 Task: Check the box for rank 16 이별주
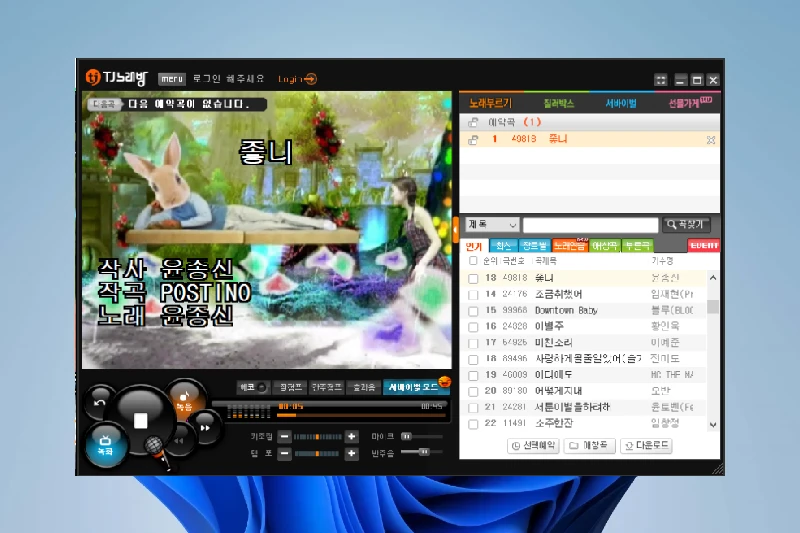[x=473, y=327]
